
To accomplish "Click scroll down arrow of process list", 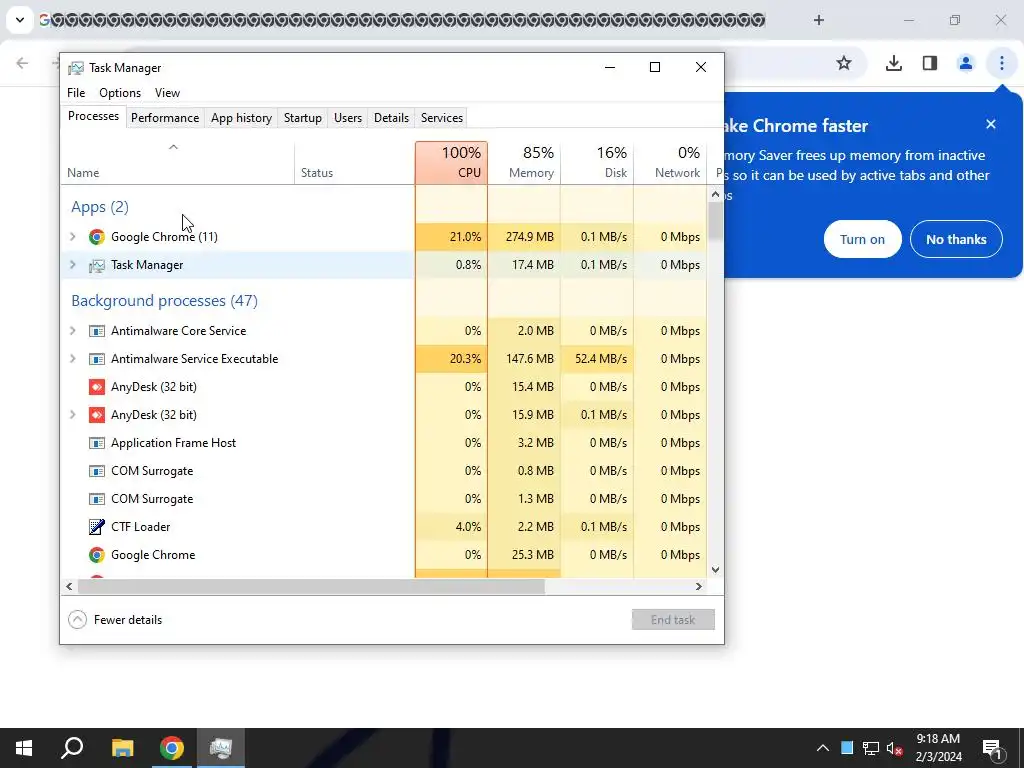I will [x=715, y=569].
